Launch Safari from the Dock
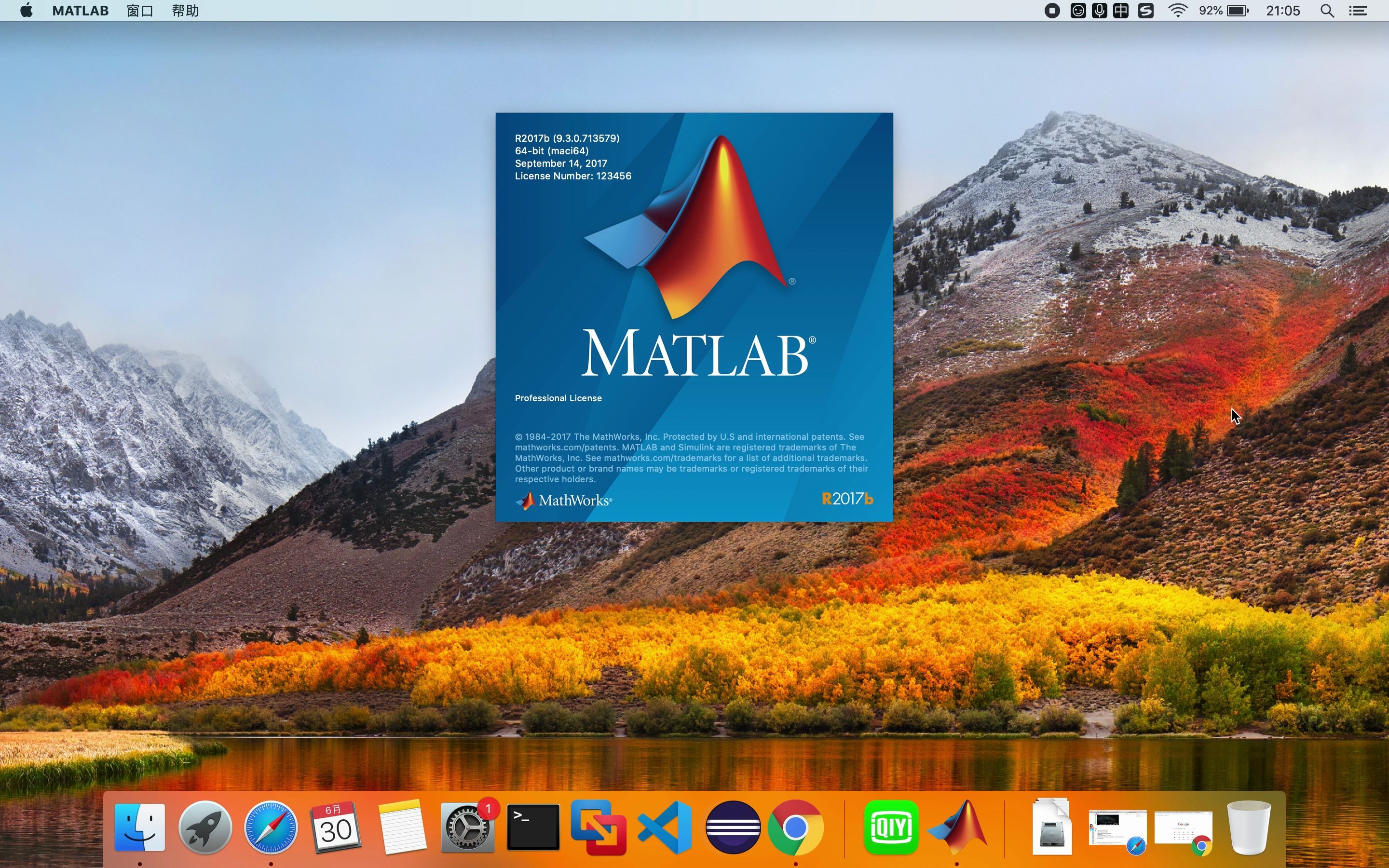 271,827
